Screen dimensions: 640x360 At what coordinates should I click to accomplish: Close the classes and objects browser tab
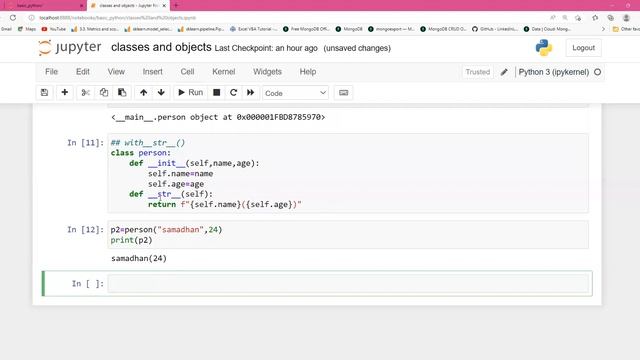(x=164, y=6)
